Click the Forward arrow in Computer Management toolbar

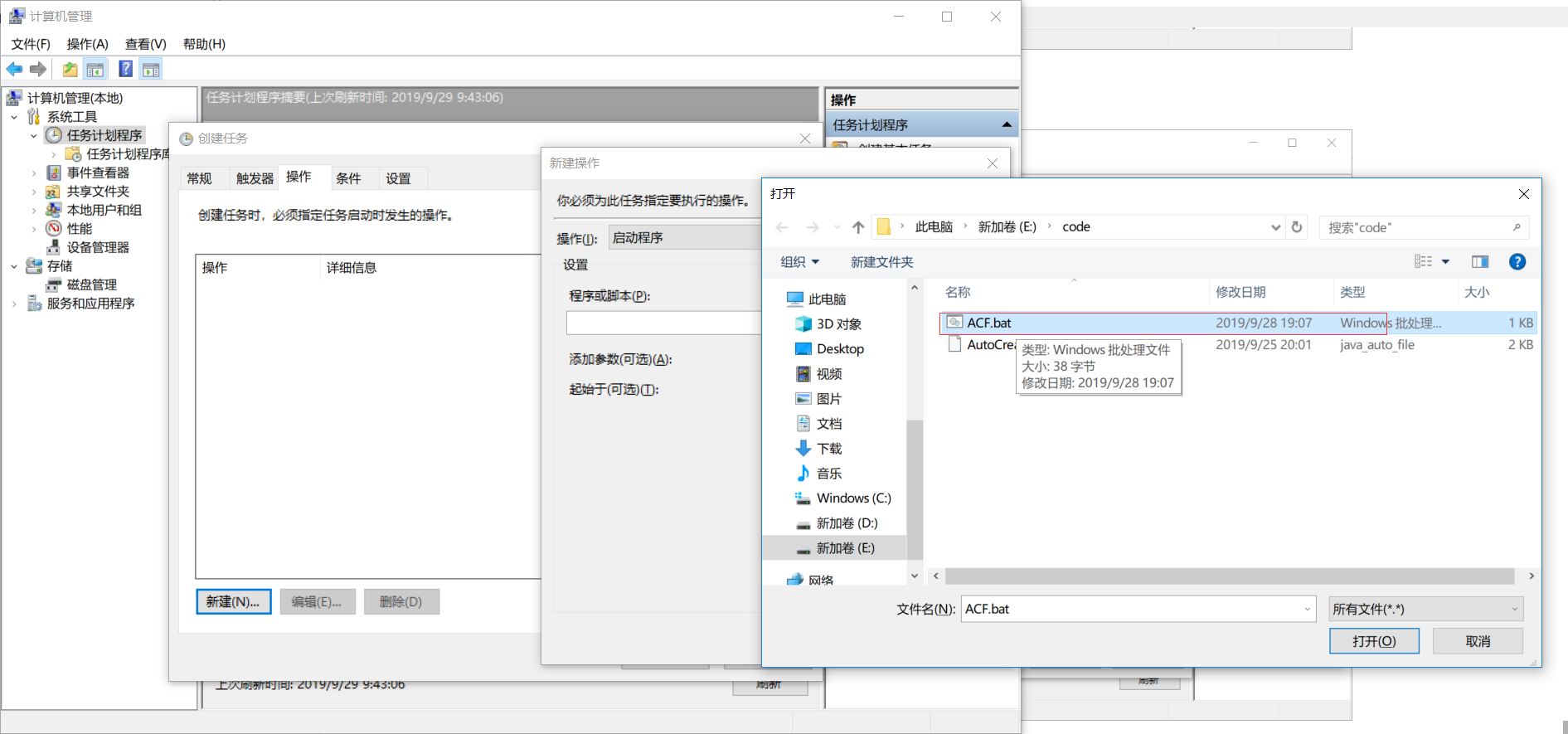(37, 70)
